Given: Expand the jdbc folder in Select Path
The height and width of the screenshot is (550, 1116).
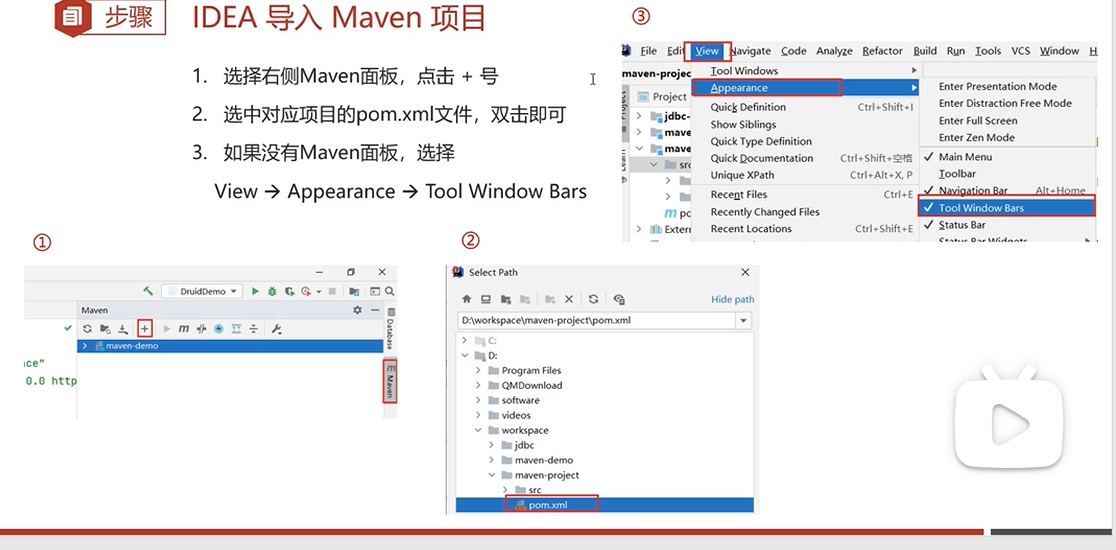Looking at the screenshot, I should pos(491,445).
